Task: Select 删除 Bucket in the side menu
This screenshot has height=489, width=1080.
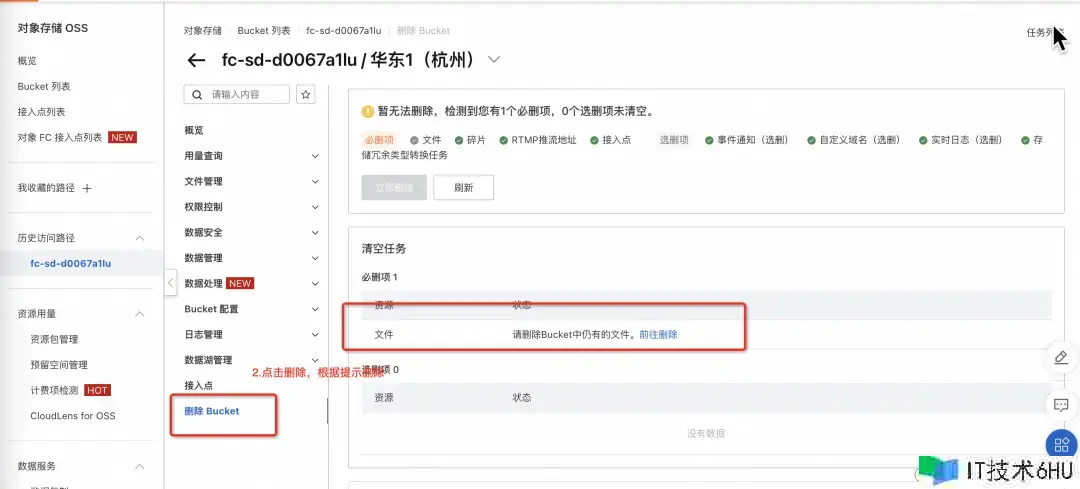Action: (x=212, y=411)
